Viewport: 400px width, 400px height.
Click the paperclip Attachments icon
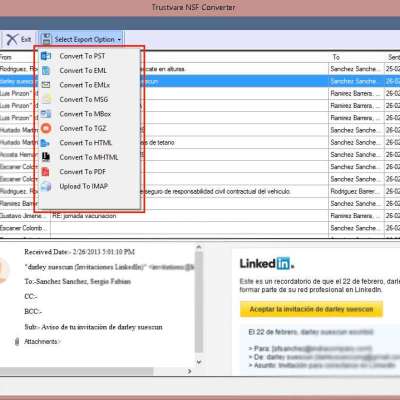[x=17, y=342]
